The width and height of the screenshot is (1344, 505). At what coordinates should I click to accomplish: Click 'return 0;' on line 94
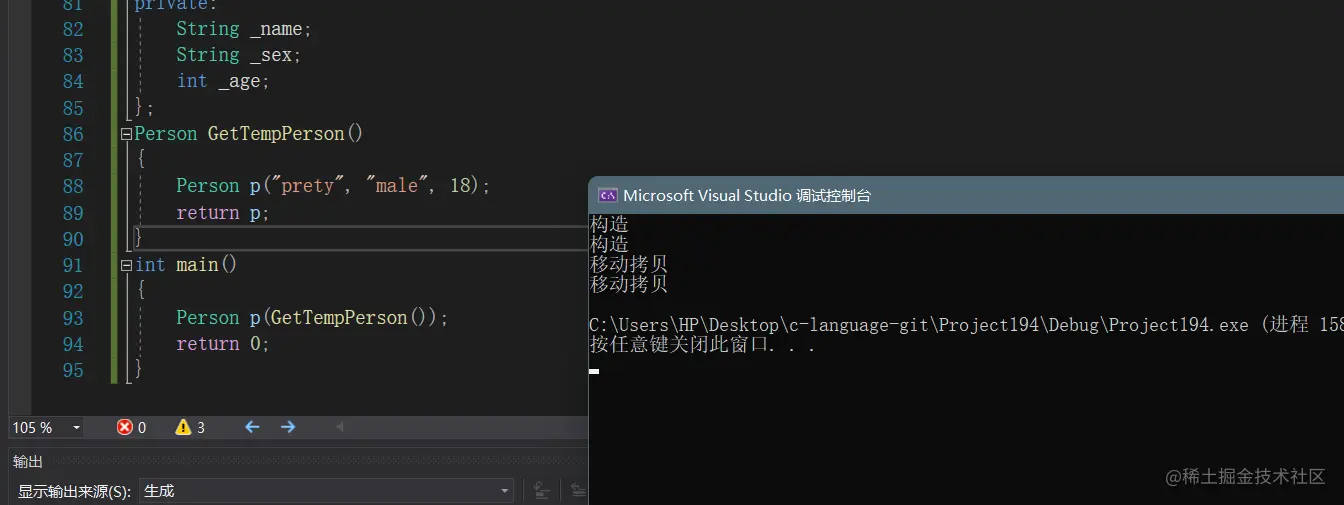(x=223, y=344)
